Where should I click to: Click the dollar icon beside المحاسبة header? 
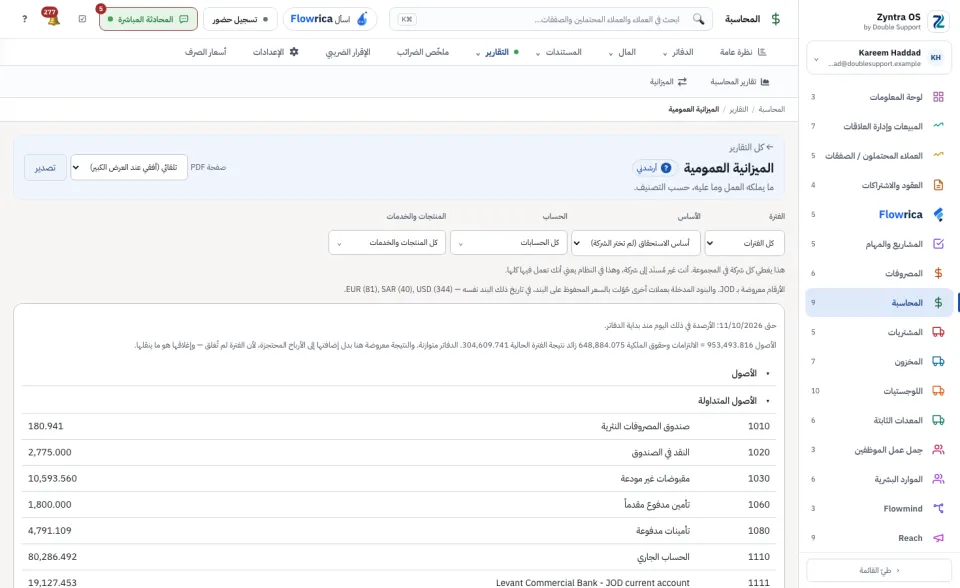pyautogui.click(x=776, y=19)
